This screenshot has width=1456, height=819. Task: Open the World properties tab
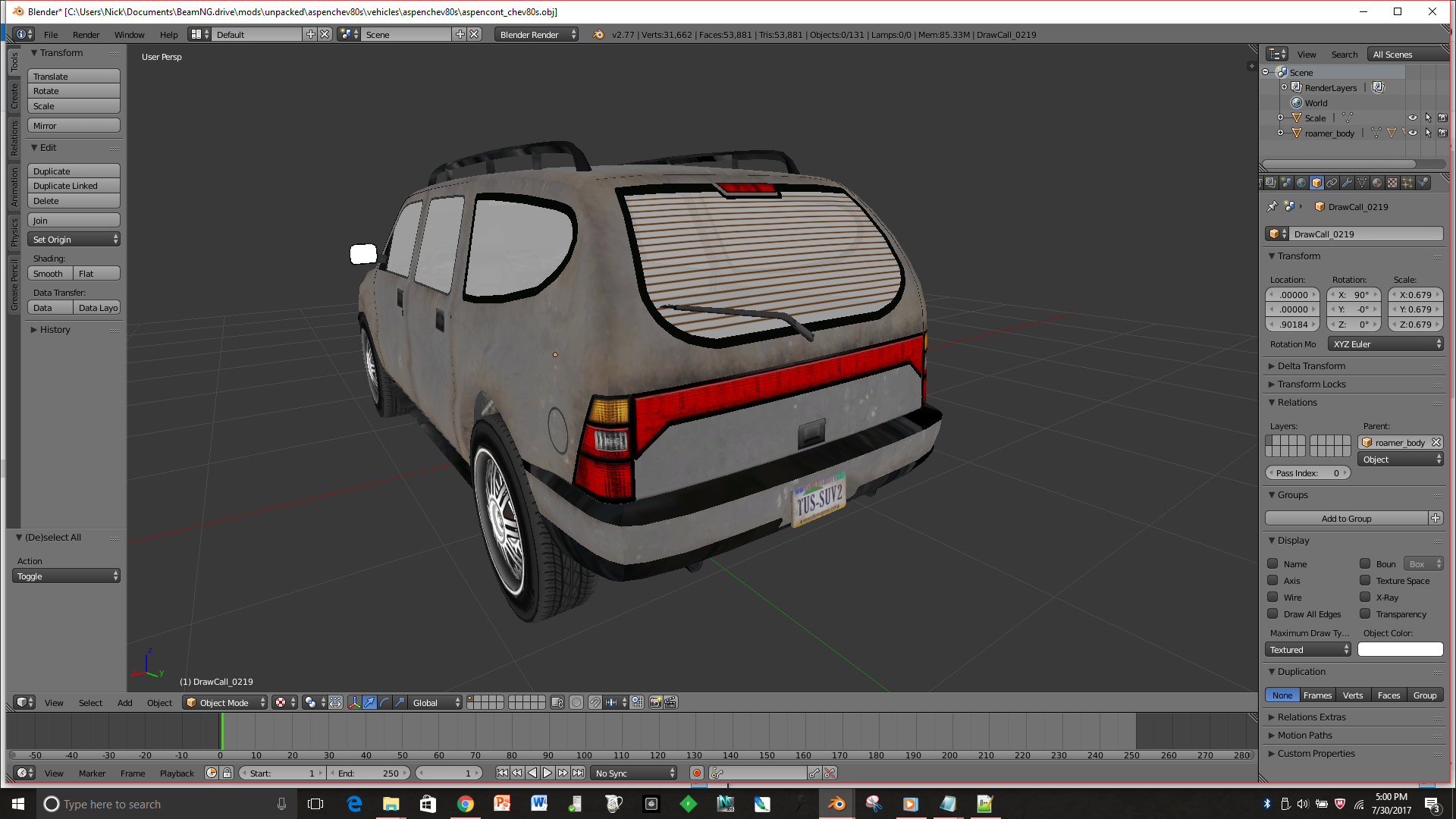point(1301,183)
